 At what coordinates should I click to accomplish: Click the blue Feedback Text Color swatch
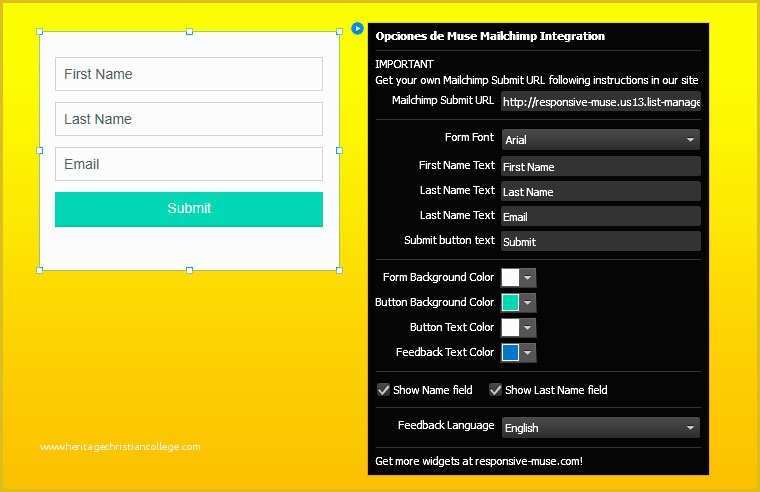coord(510,352)
